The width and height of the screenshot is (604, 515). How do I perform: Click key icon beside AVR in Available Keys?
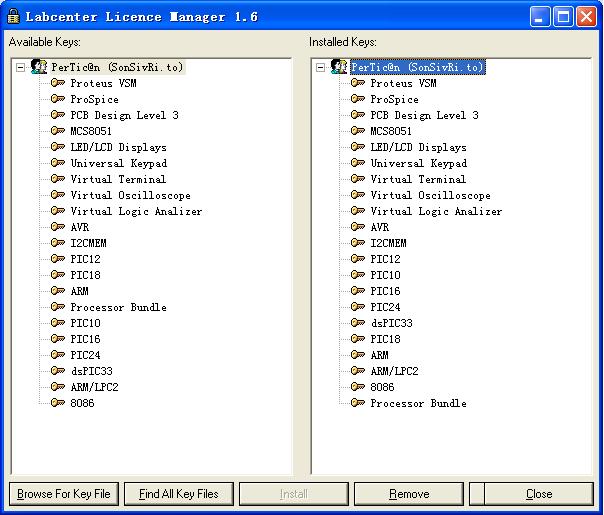(58, 227)
